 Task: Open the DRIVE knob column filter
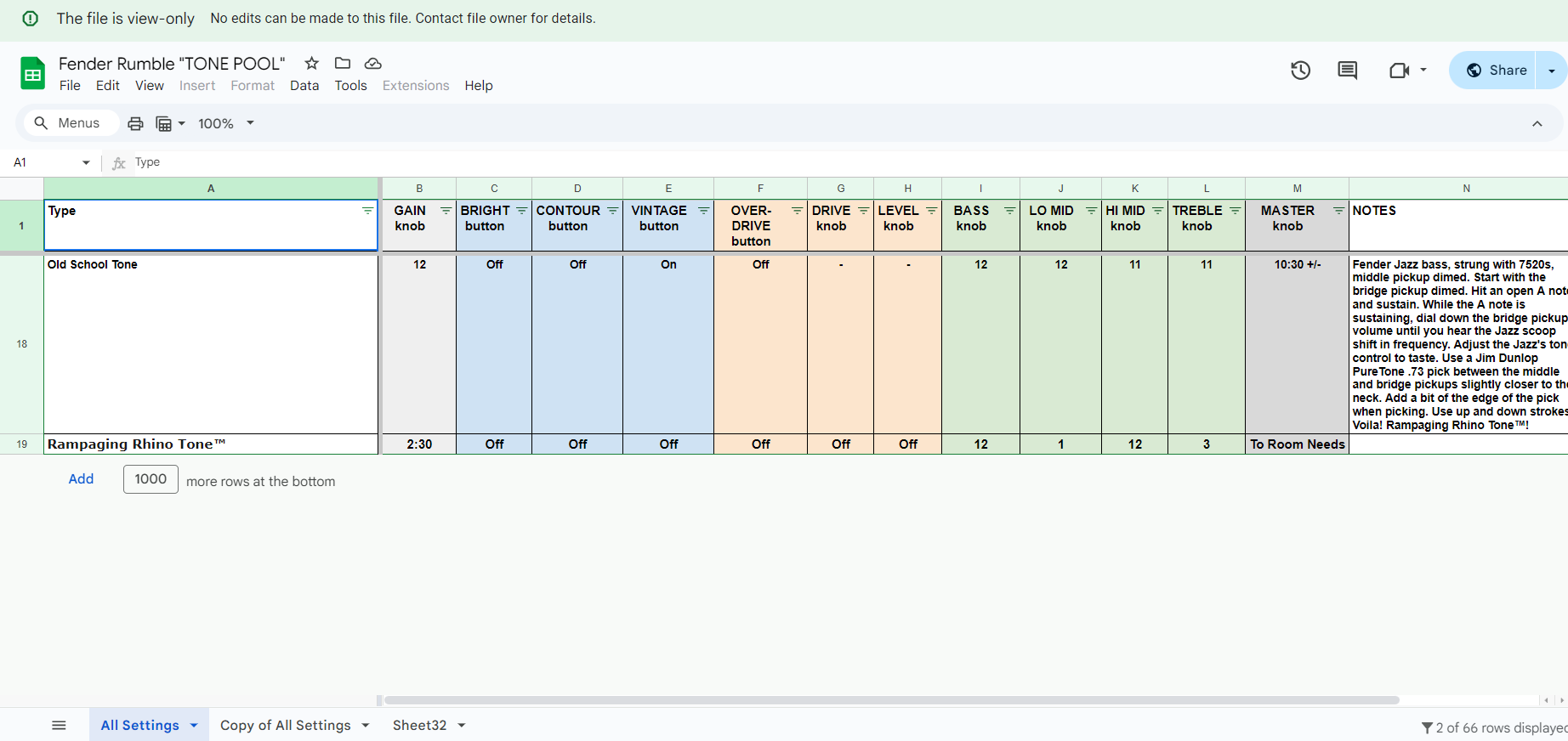click(863, 211)
